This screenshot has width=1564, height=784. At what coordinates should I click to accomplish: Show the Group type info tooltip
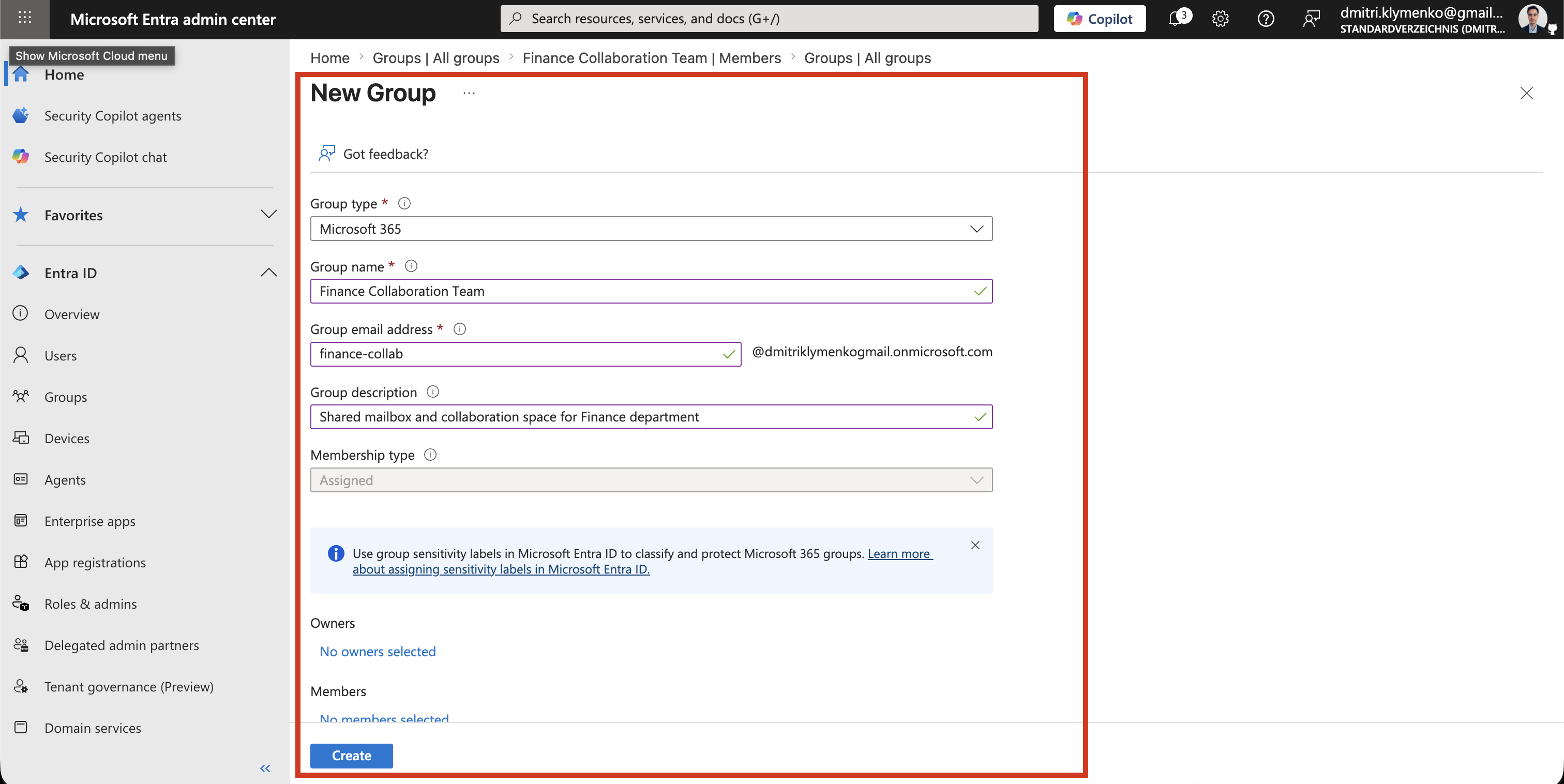click(x=404, y=203)
